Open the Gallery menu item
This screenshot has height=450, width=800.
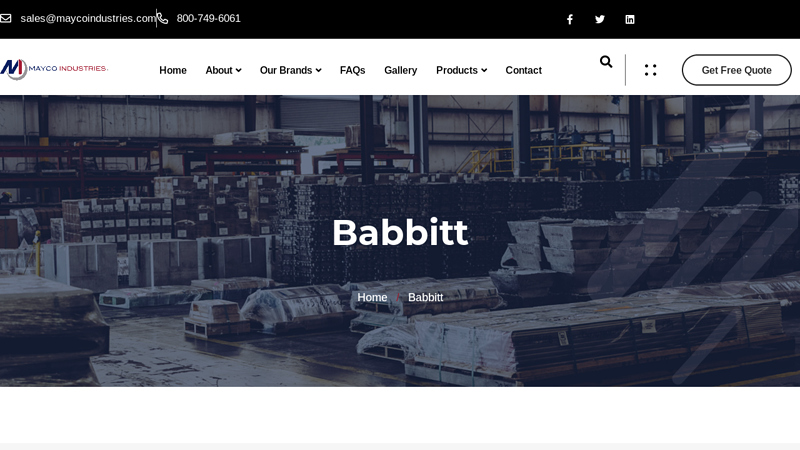coord(401,70)
